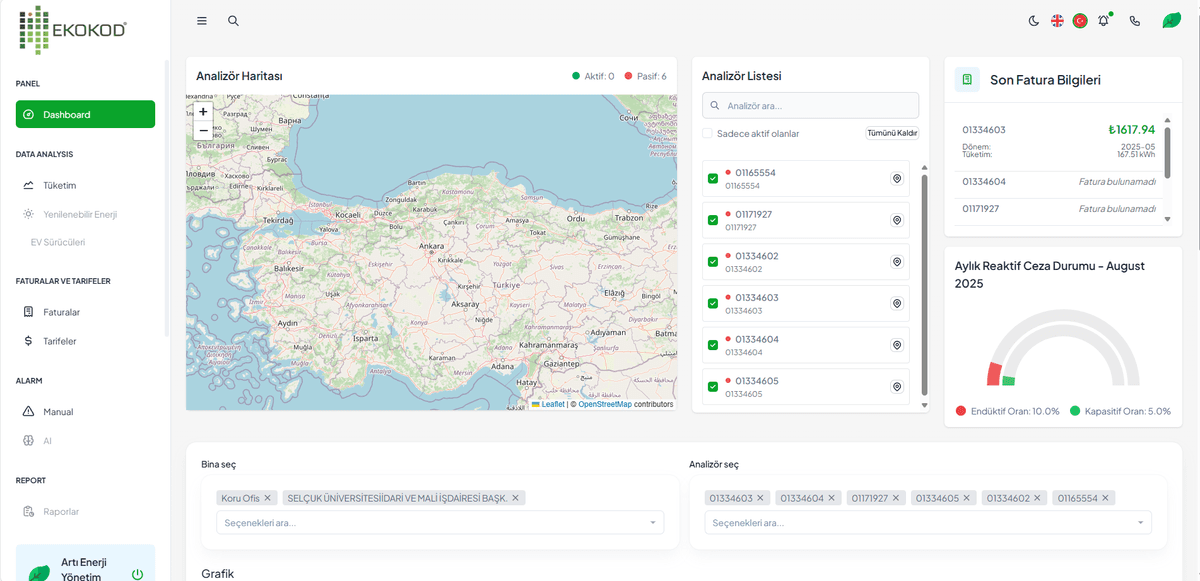Open Raporlar in the sidebar
The width and height of the screenshot is (1200, 581).
coord(85,511)
